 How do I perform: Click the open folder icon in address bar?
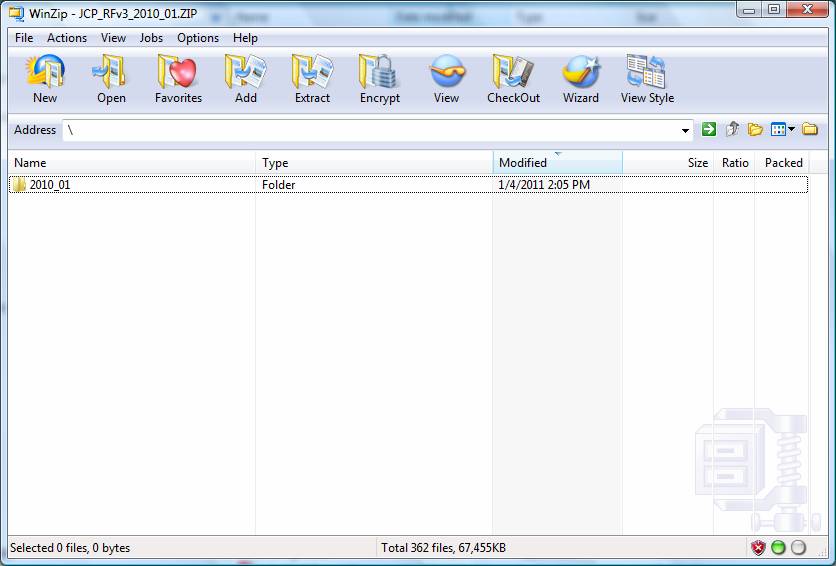(755, 129)
